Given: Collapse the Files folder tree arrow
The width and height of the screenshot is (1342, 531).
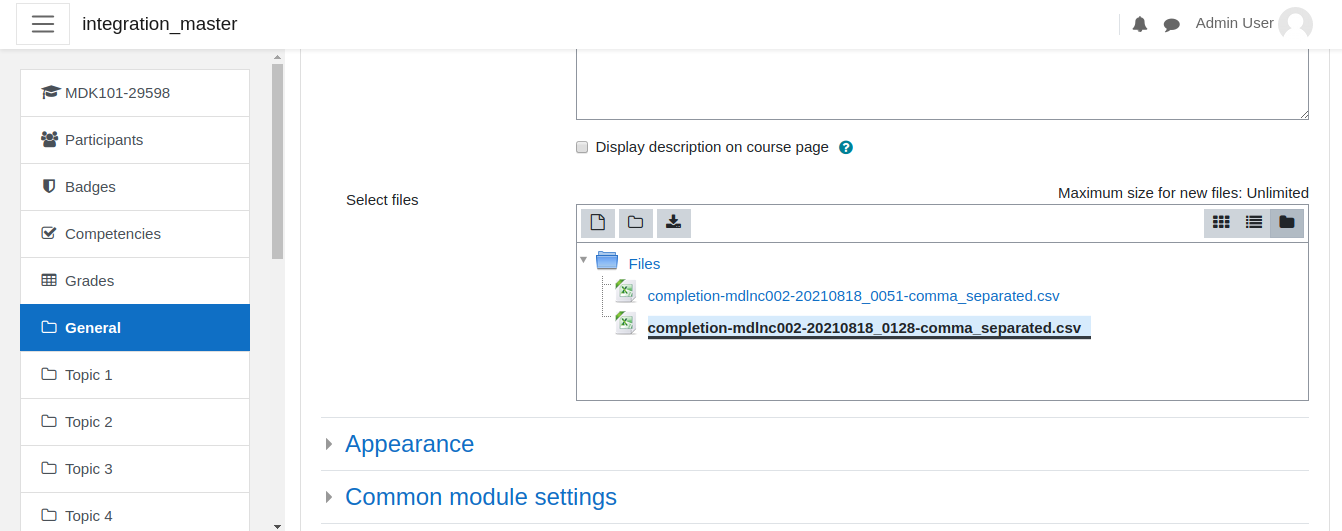Looking at the screenshot, I should point(583,260).
